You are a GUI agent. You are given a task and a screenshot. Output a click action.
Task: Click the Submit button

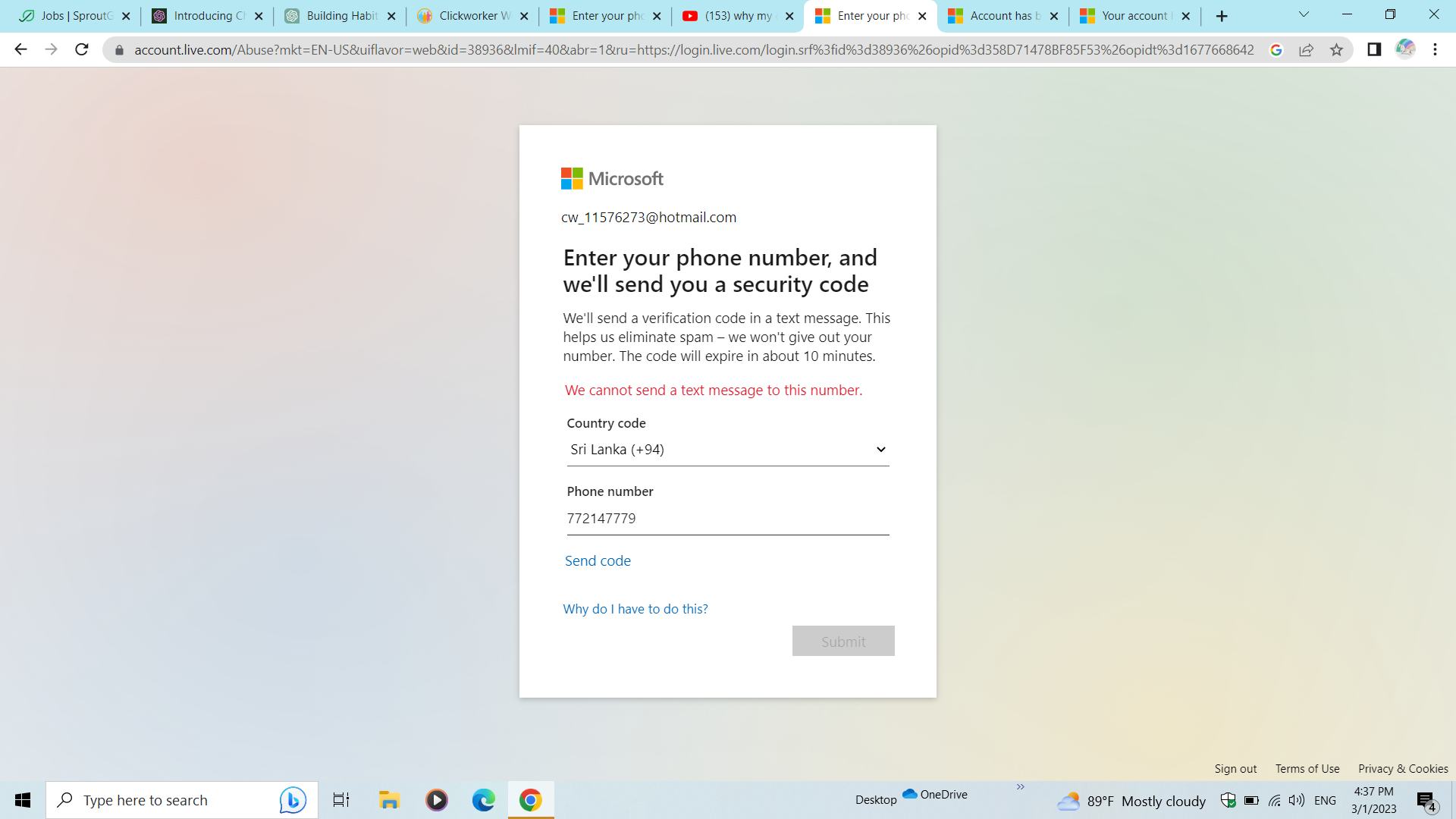pyautogui.click(x=843, y=641)
